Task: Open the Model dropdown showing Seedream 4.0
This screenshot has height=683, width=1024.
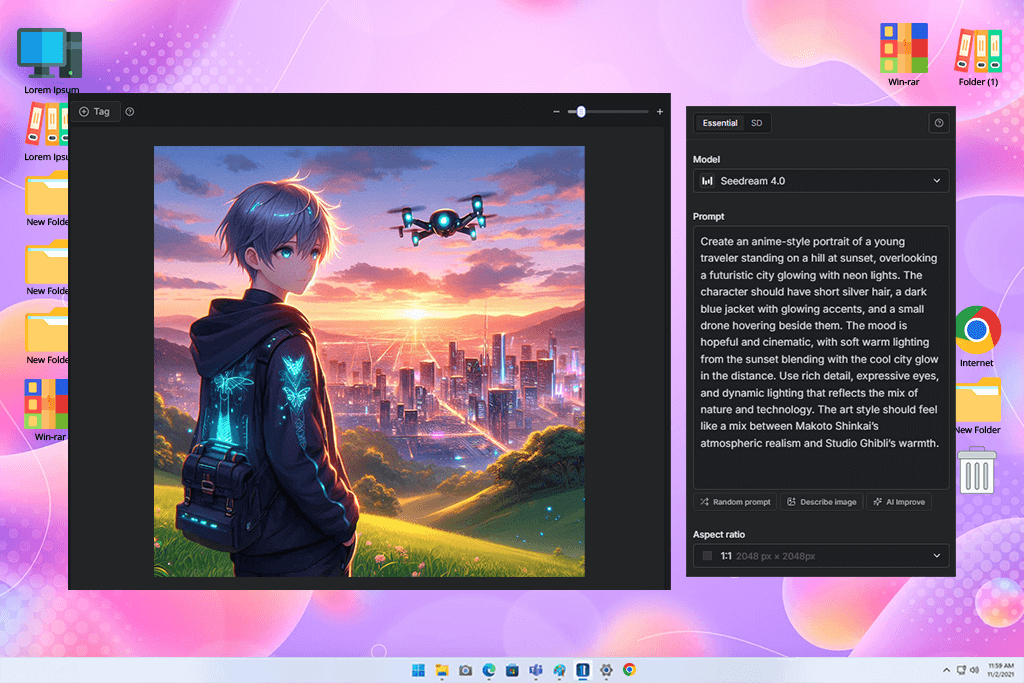Action: 821,181
